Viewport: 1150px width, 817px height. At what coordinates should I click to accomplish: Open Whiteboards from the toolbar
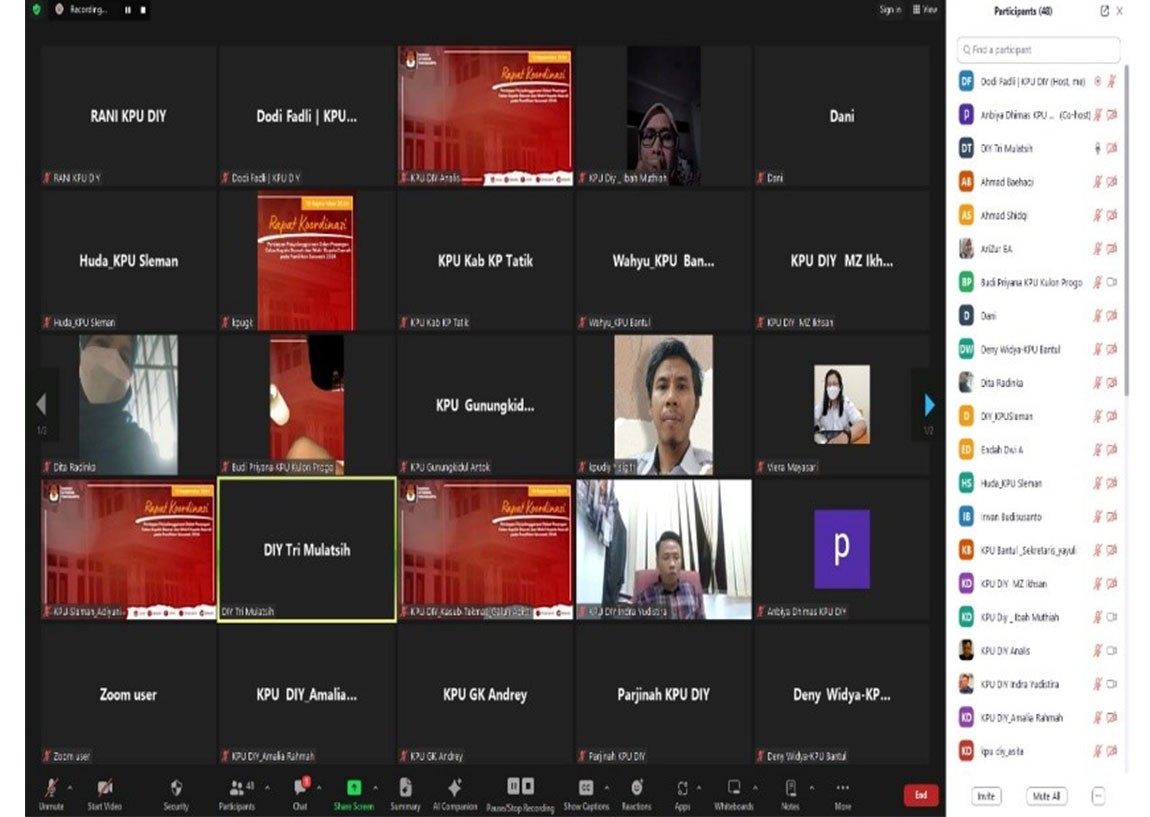(x=734, y=788)
